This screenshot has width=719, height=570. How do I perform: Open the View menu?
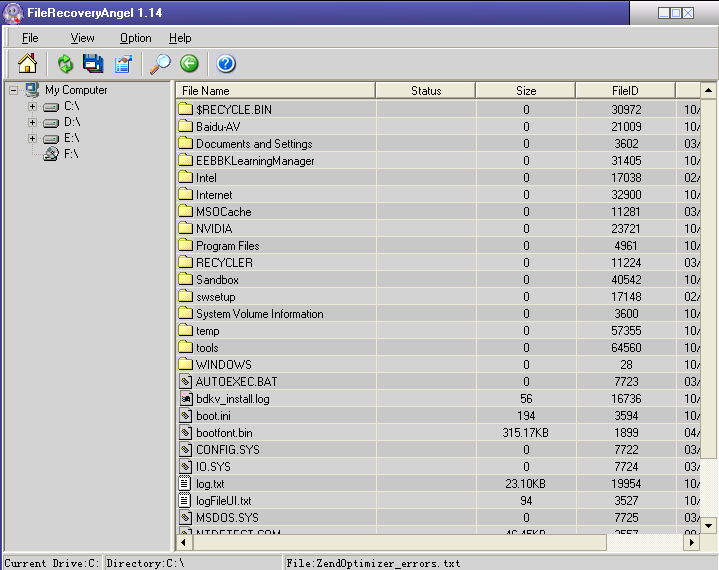tap(82, 38)
